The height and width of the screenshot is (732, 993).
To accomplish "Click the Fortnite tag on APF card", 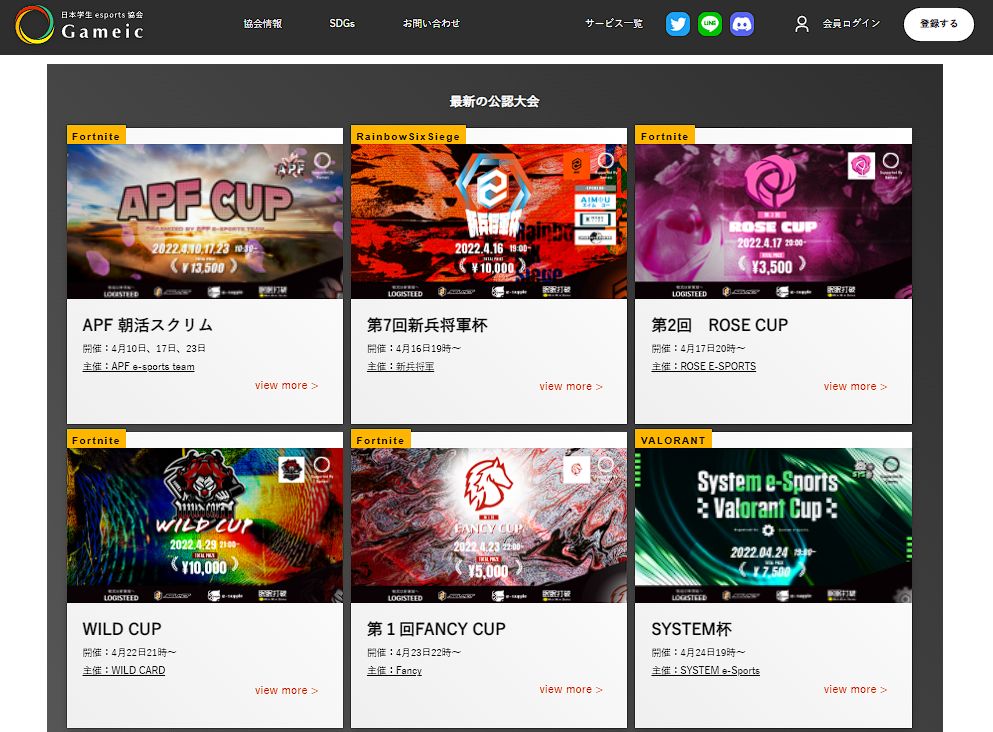I will pos(96,136).
